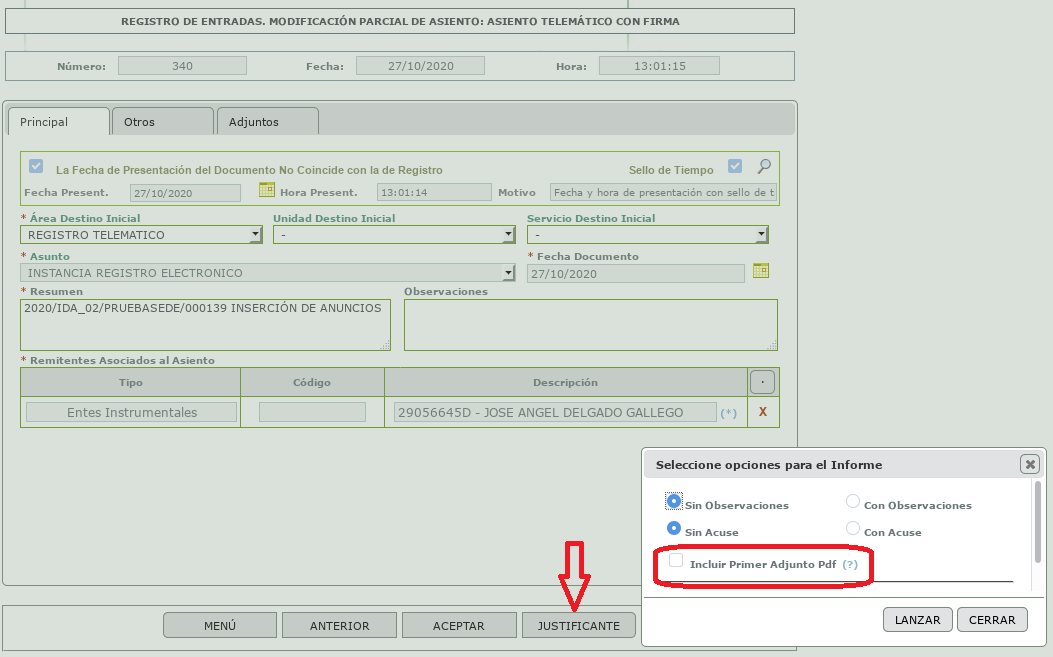Expand the Área Destino Inicial dropdown

point(255,234)
